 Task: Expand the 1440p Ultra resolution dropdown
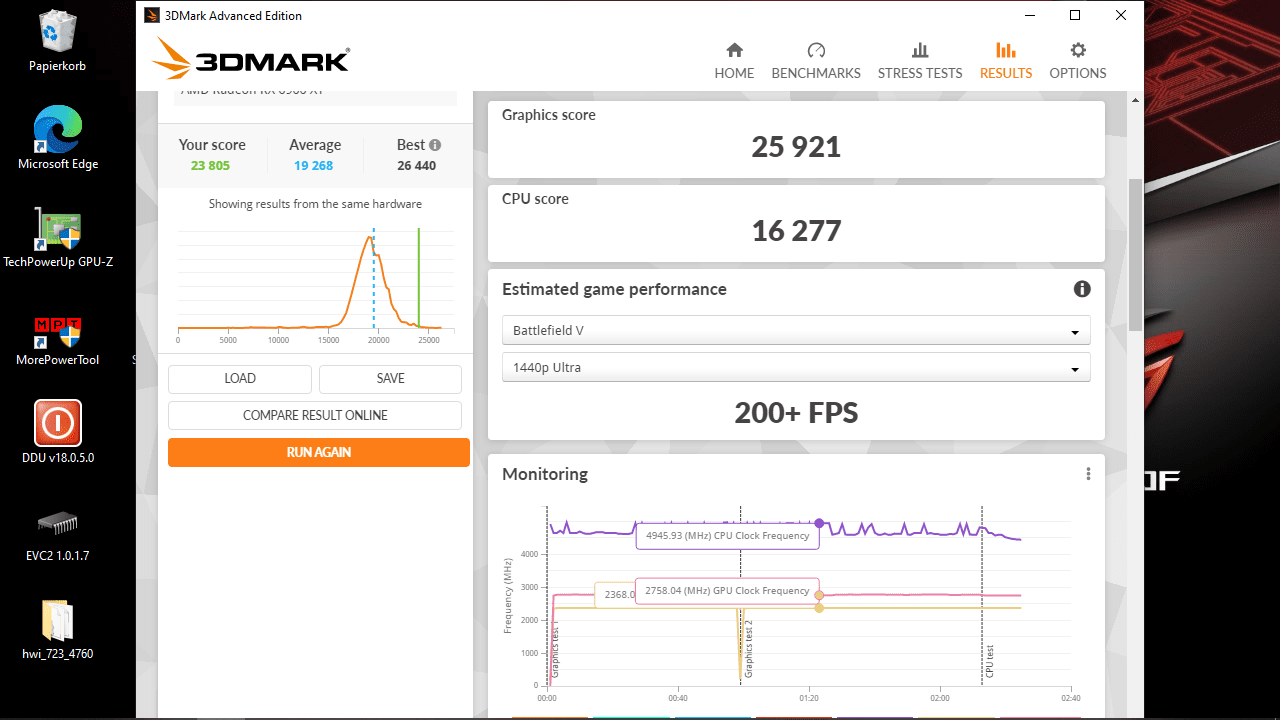click(796, 367)
